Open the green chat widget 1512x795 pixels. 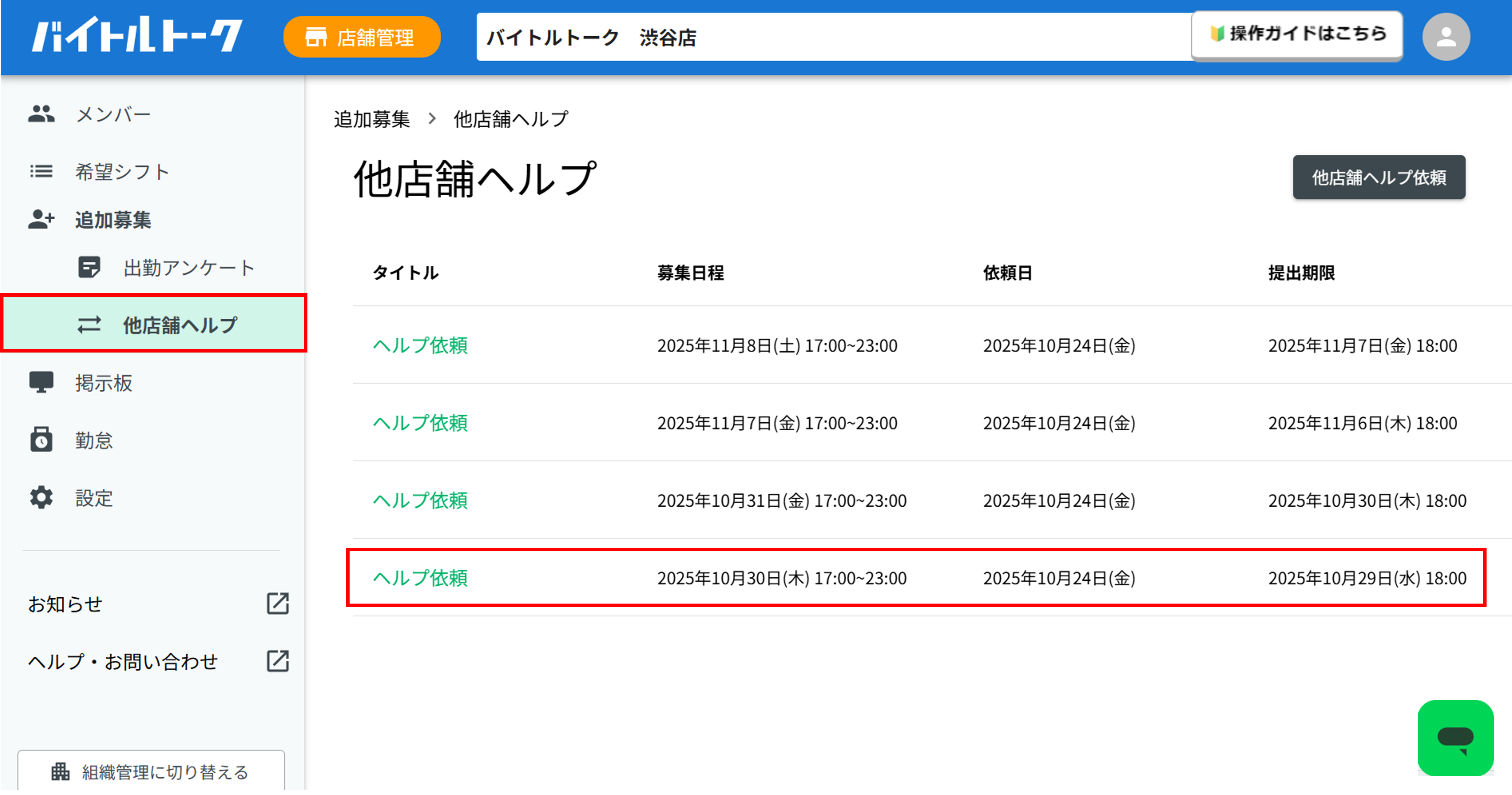[1456, 738]
